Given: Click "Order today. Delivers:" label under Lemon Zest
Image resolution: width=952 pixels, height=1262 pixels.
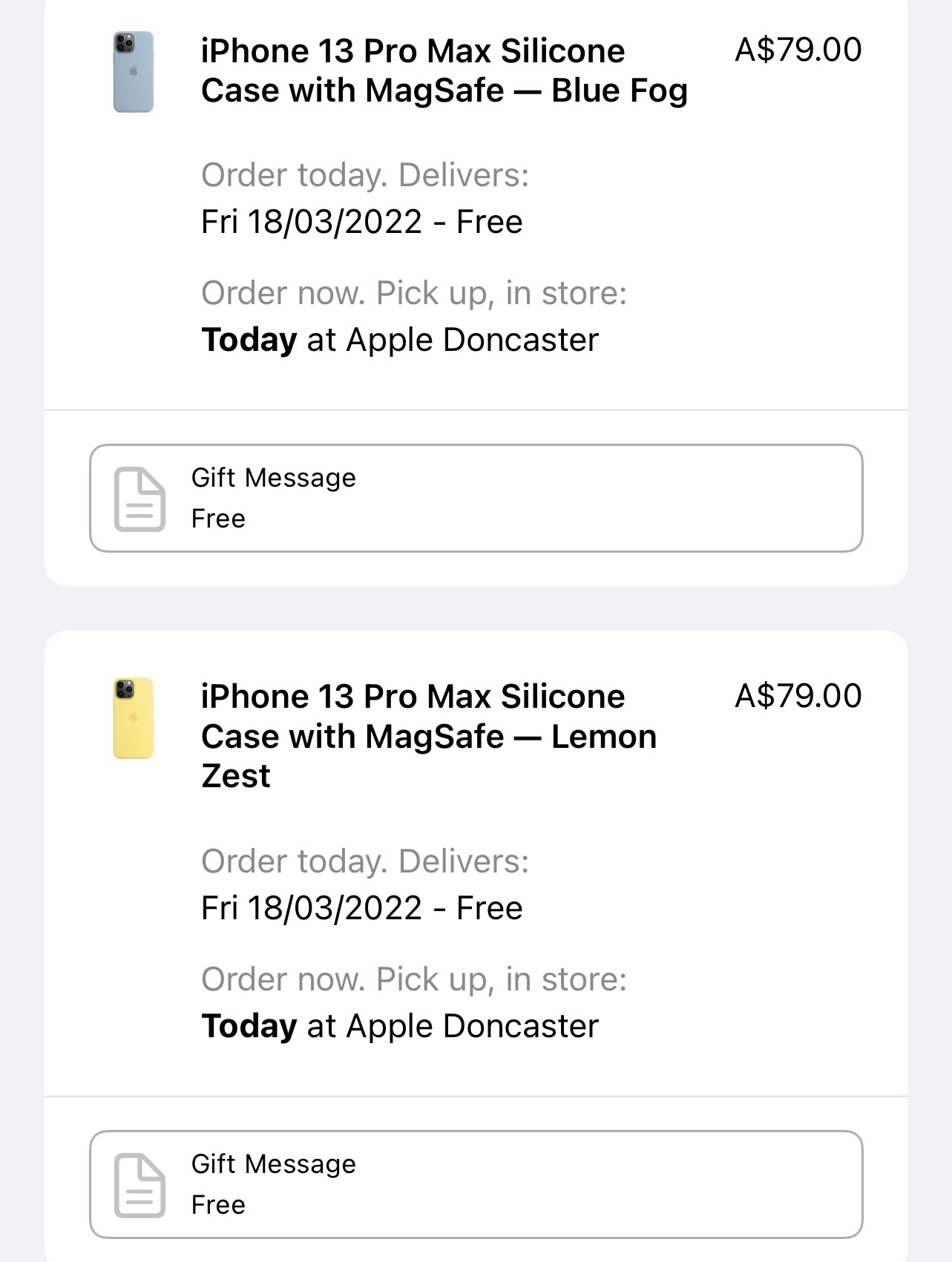Looking at the screenshot, I should click(x=365, y=862).
